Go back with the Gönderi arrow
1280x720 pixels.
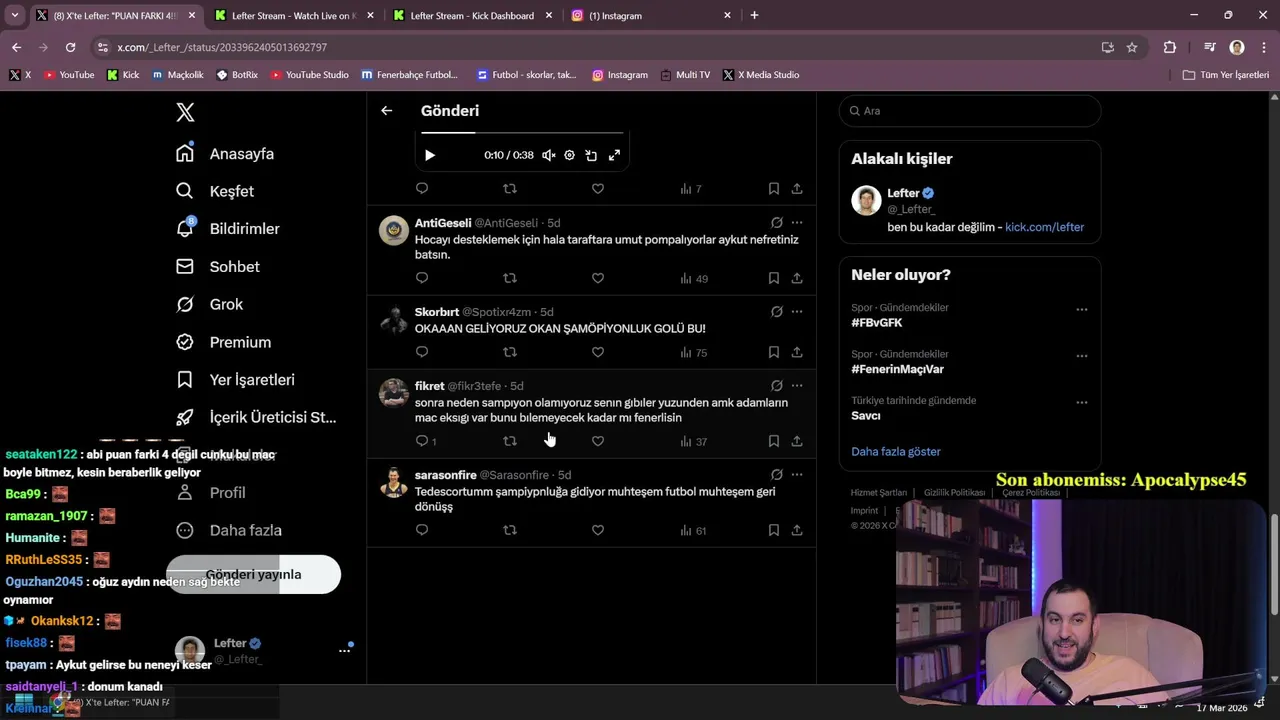pyautogui.click(x=387, y=111)
